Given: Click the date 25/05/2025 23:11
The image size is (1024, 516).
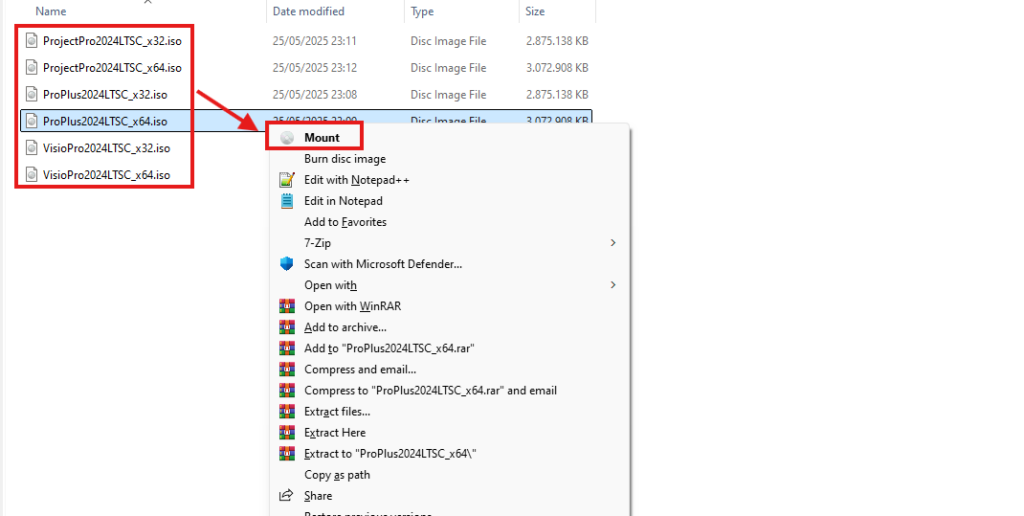Looking at the screenshot, I should point(314,40).
